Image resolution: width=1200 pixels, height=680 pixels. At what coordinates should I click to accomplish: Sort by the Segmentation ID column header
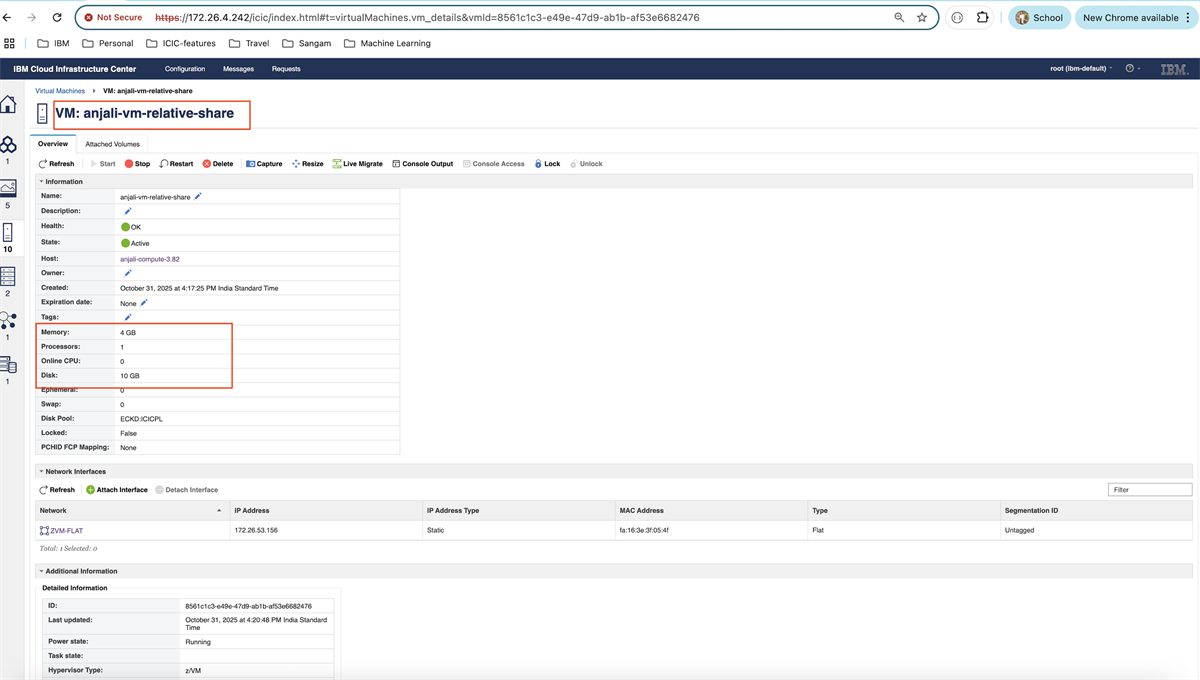pos(1097,510)
